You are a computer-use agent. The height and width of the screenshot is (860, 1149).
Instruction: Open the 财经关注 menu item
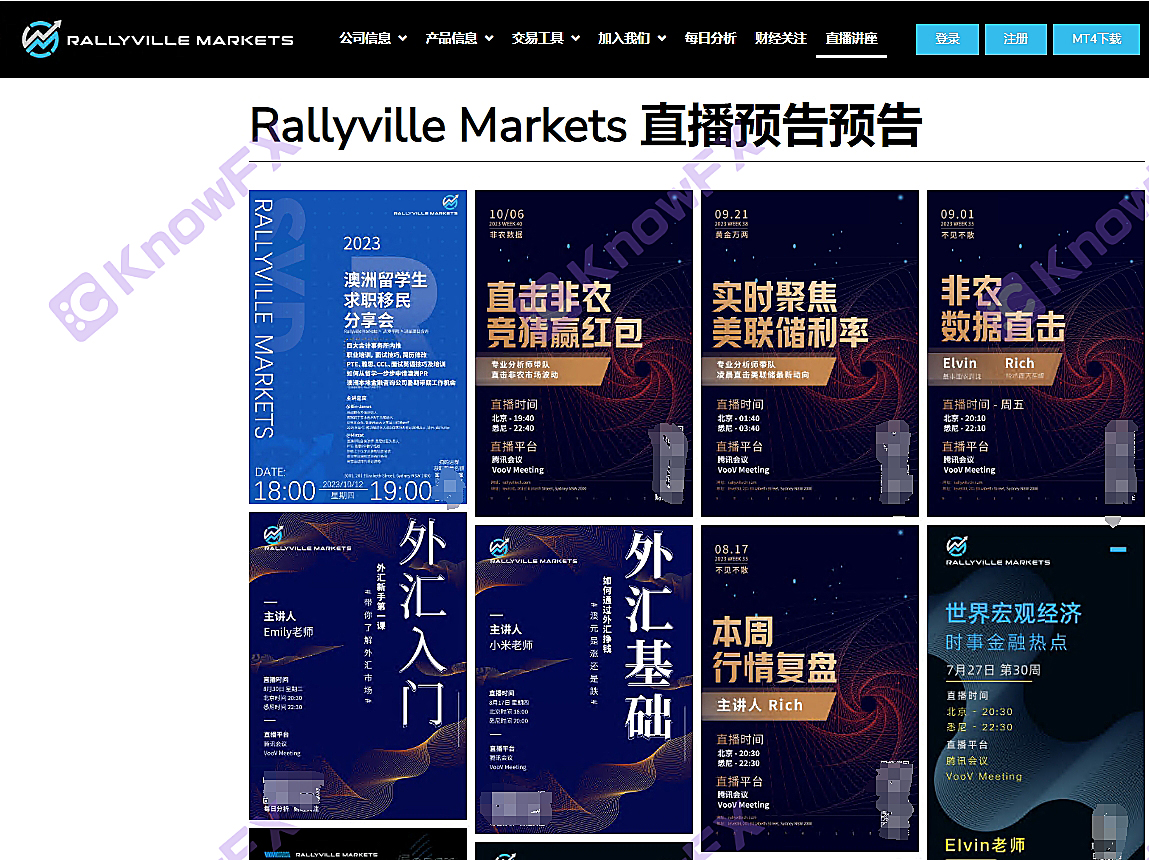780,38
